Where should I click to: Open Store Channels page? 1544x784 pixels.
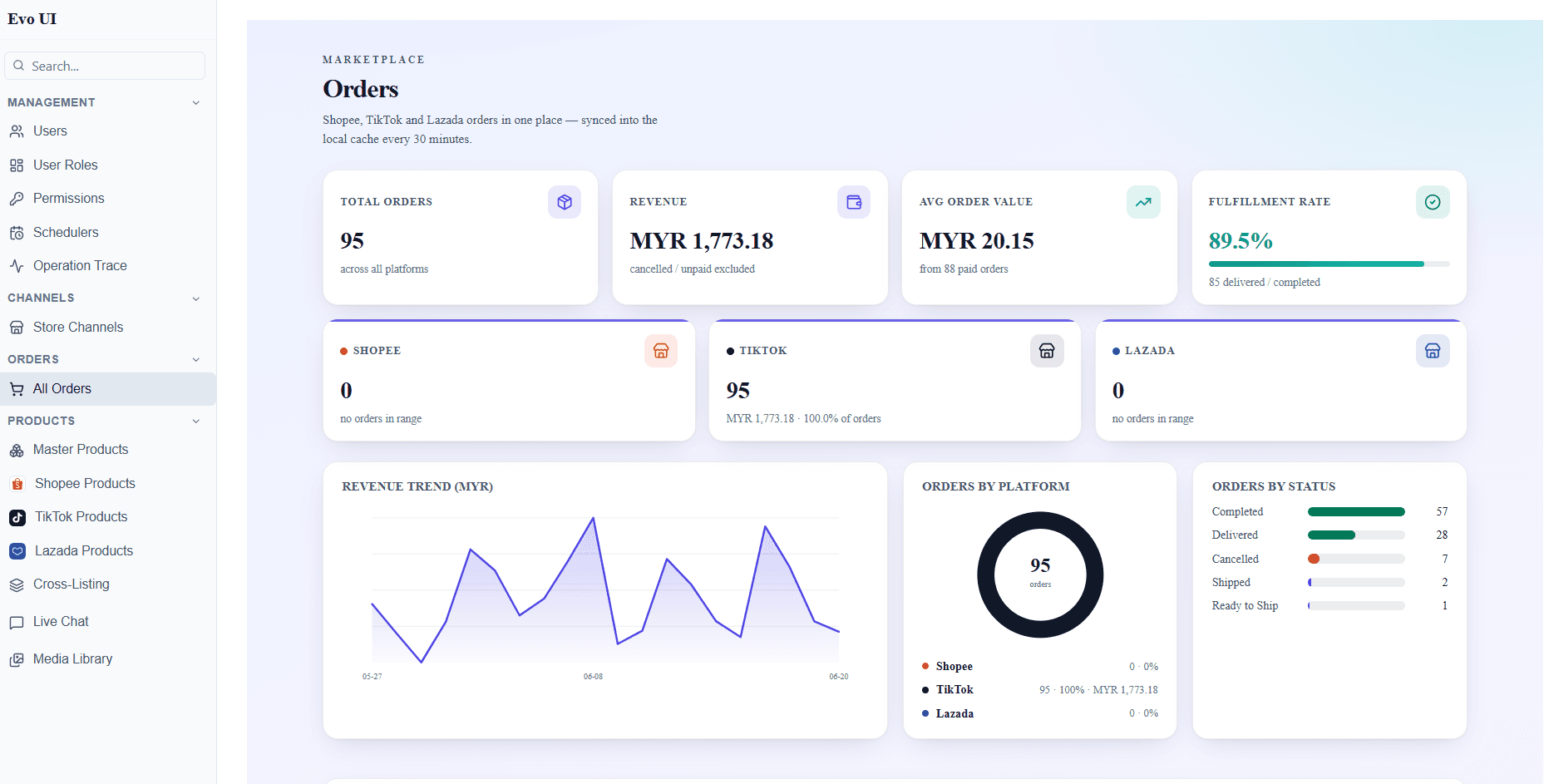tap(108, 328)
